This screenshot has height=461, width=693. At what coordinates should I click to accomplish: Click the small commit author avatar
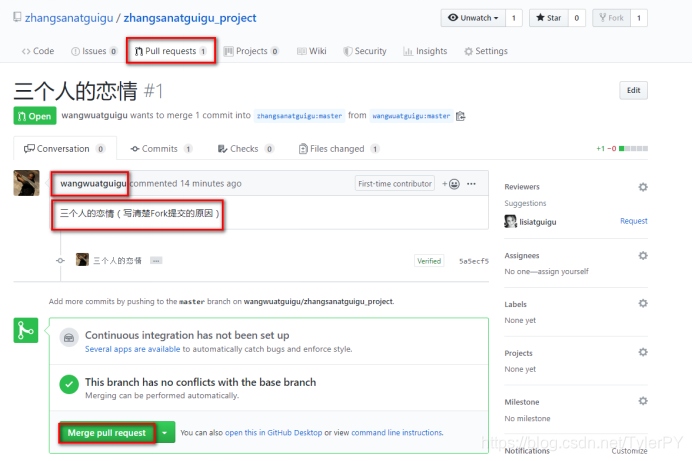coord(82,260)
